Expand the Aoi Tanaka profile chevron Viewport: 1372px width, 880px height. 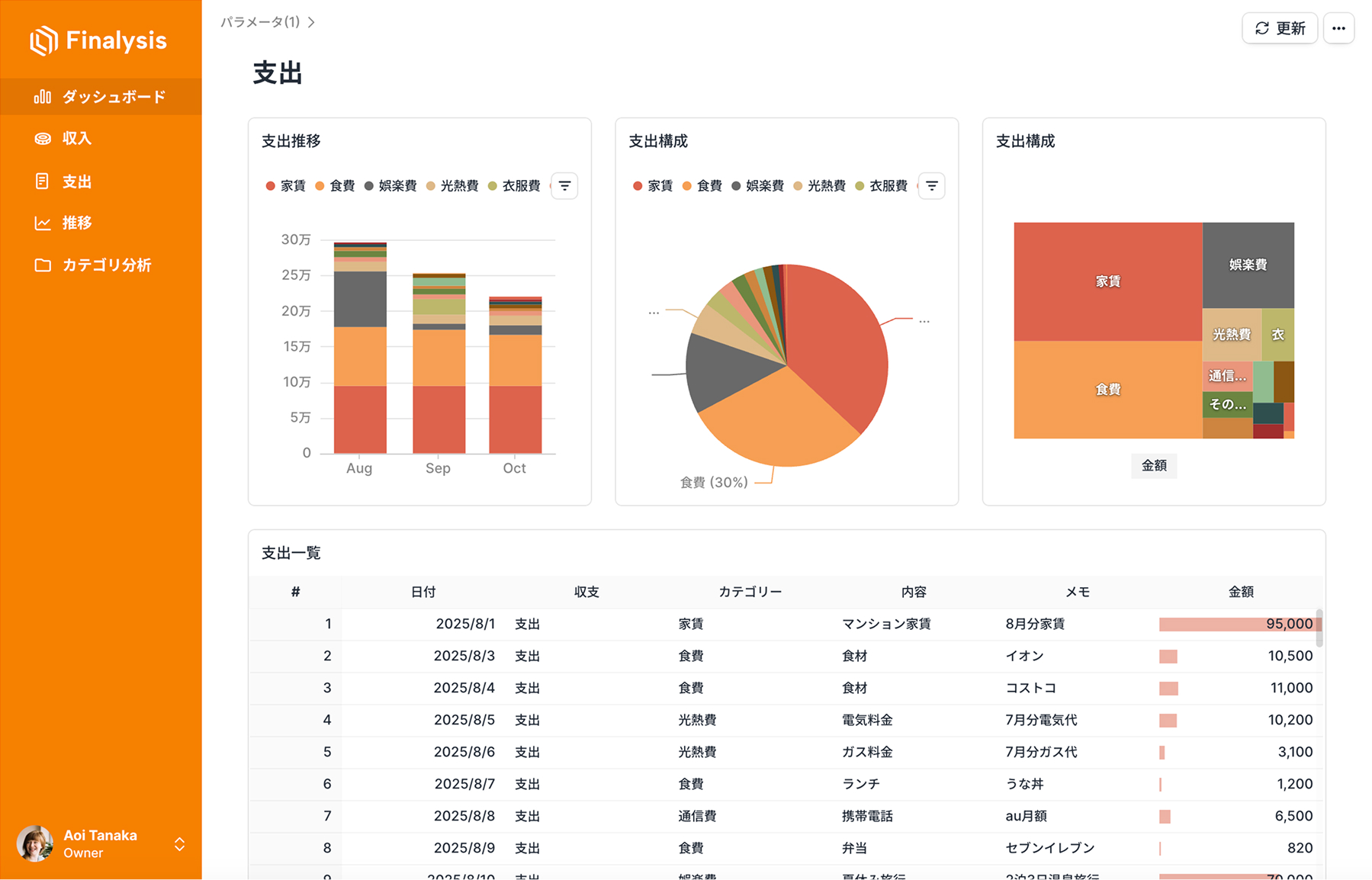point(179,843)
